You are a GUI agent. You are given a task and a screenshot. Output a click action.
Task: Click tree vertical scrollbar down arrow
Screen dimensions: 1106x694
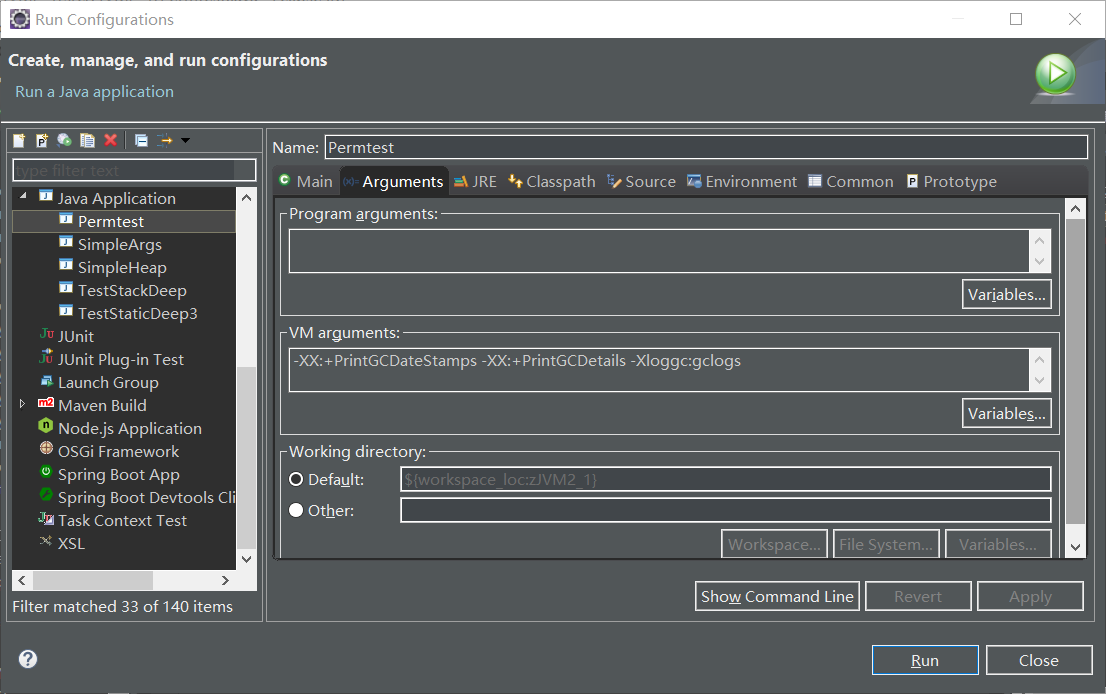(246, 559)
